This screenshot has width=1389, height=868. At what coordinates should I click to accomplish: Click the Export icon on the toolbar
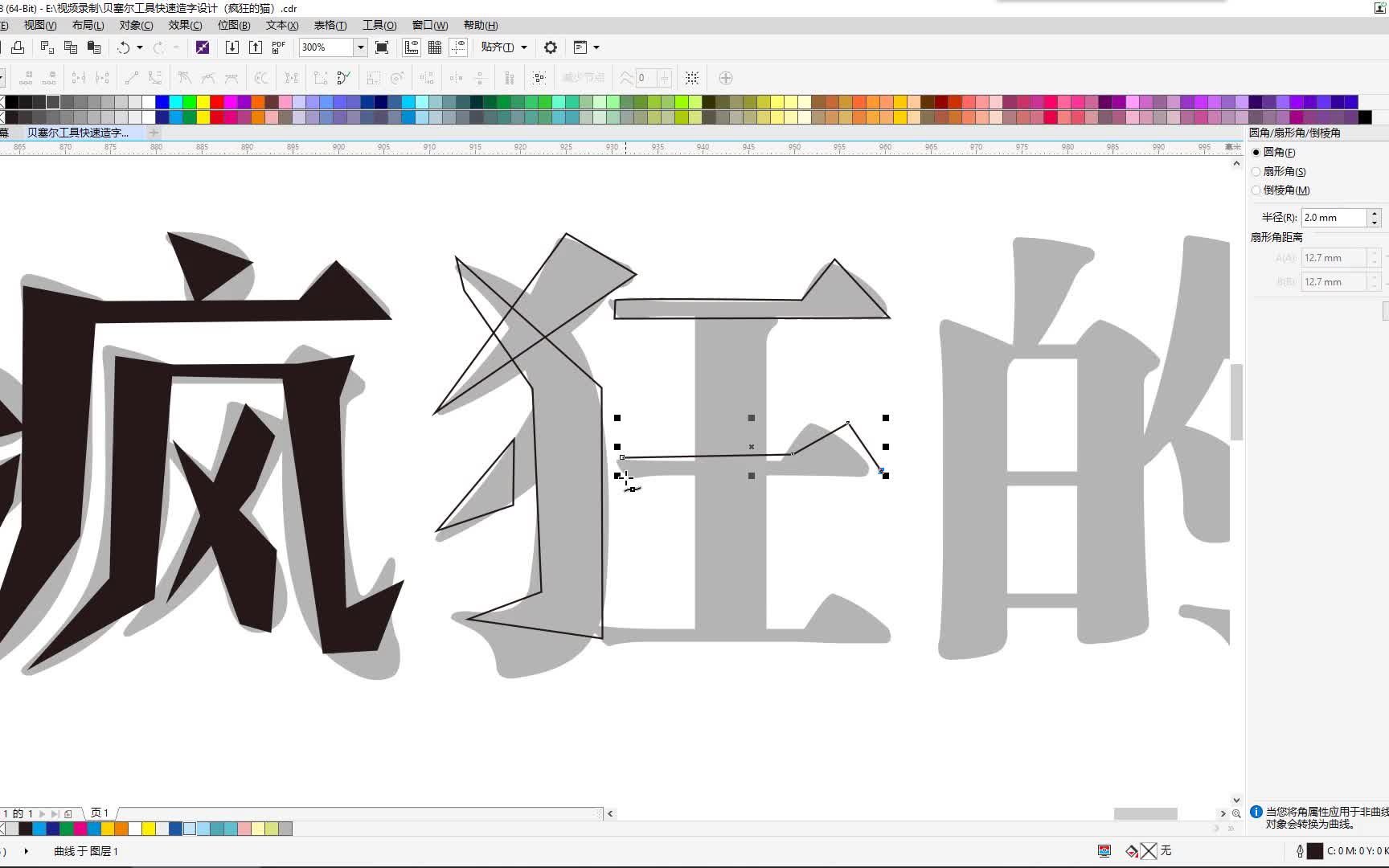tap(255, 47)
